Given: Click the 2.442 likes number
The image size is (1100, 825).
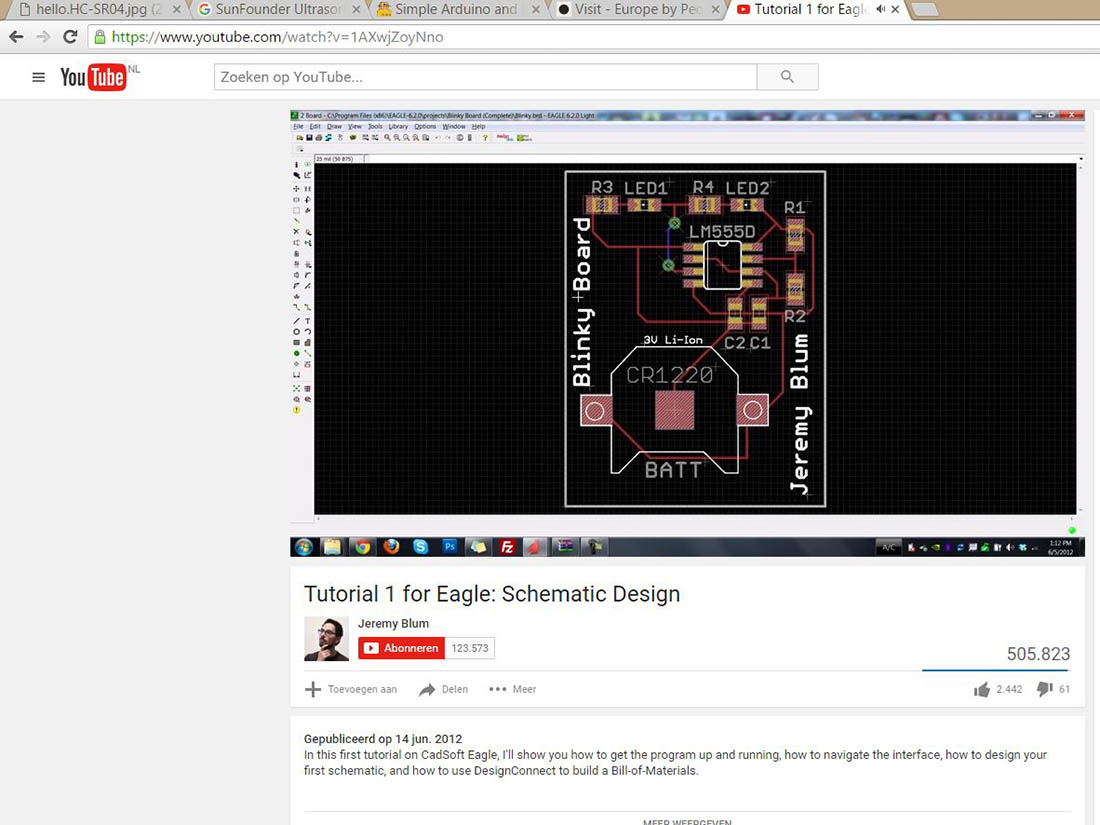Looking at the screenshot, I should click(x=1009, y=690).
